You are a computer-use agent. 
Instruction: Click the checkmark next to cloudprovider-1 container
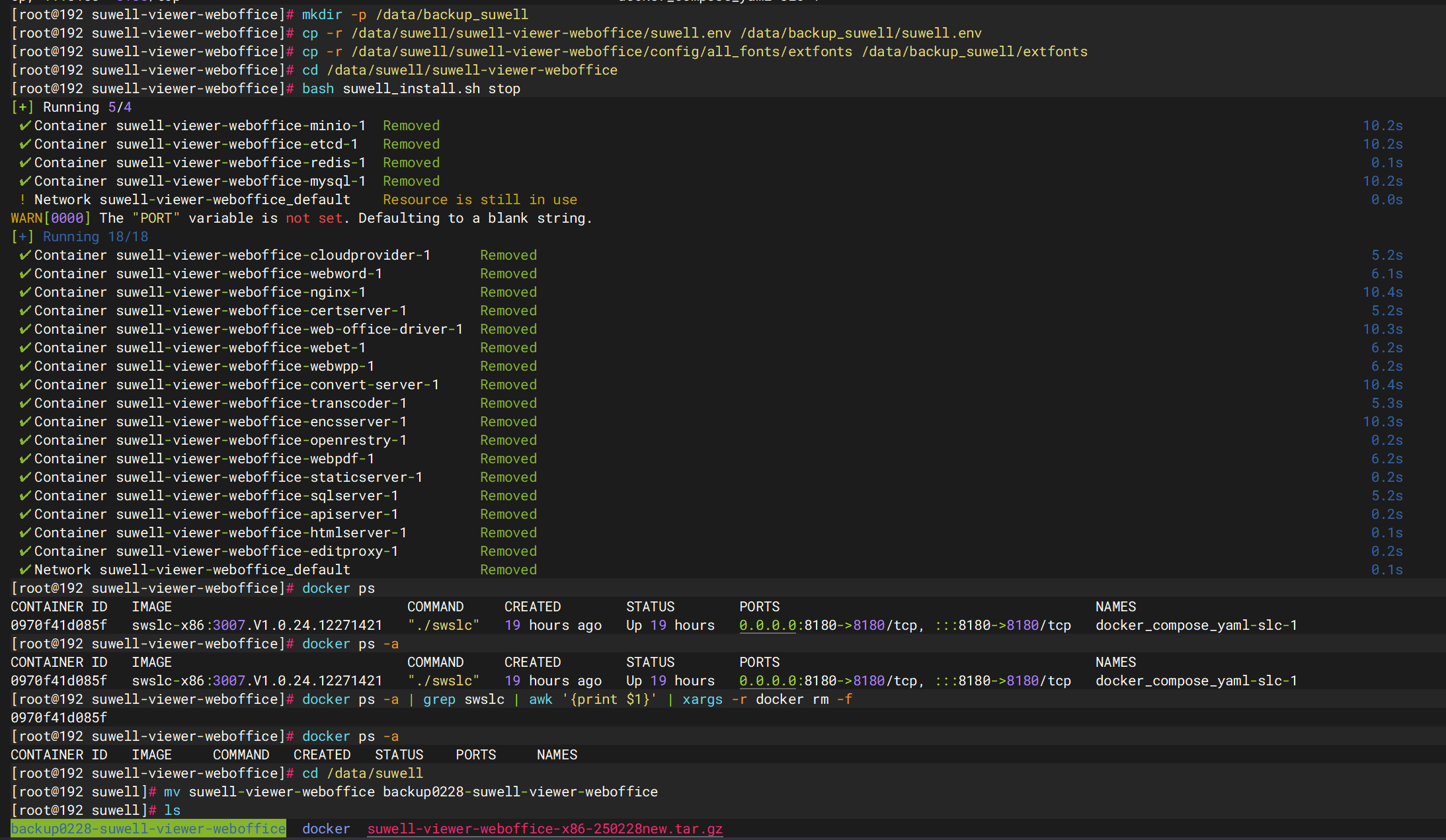tap(25, 255)
